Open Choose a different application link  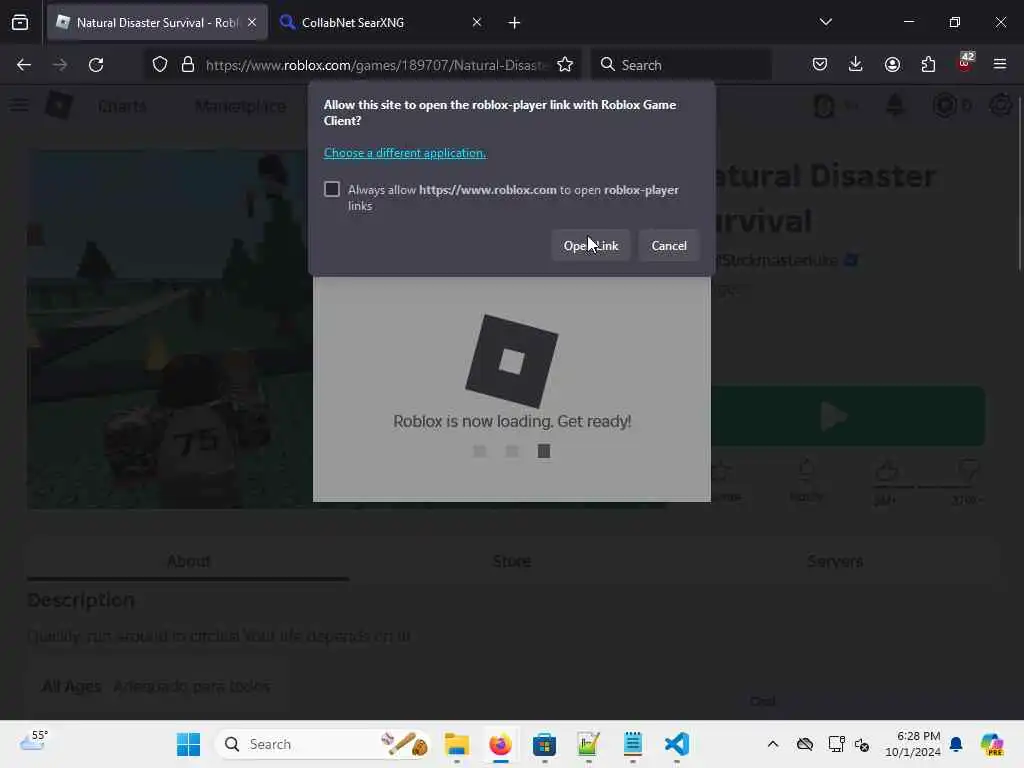tap(405, 153)
